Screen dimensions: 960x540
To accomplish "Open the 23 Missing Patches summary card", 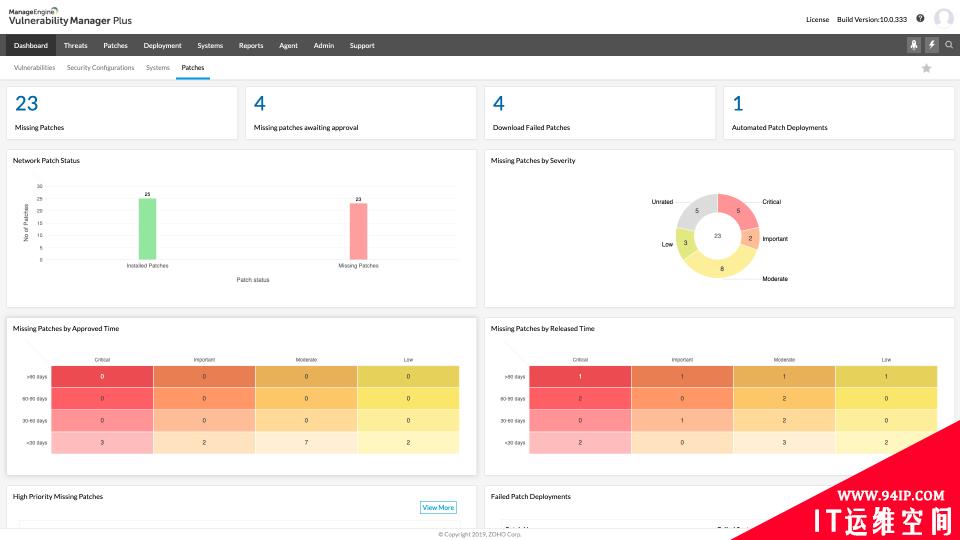I will pos(122,113).
